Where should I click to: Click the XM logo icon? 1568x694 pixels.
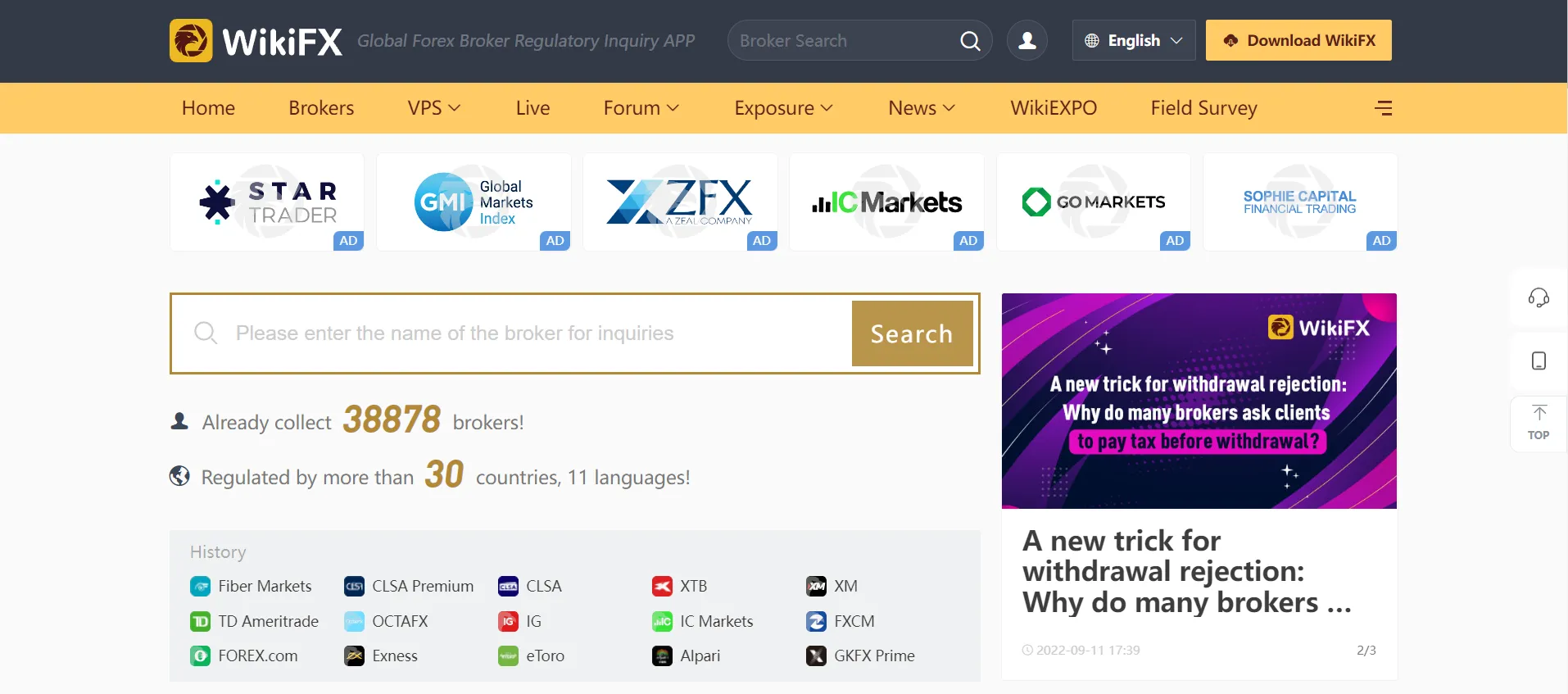[x=816, y=587]
